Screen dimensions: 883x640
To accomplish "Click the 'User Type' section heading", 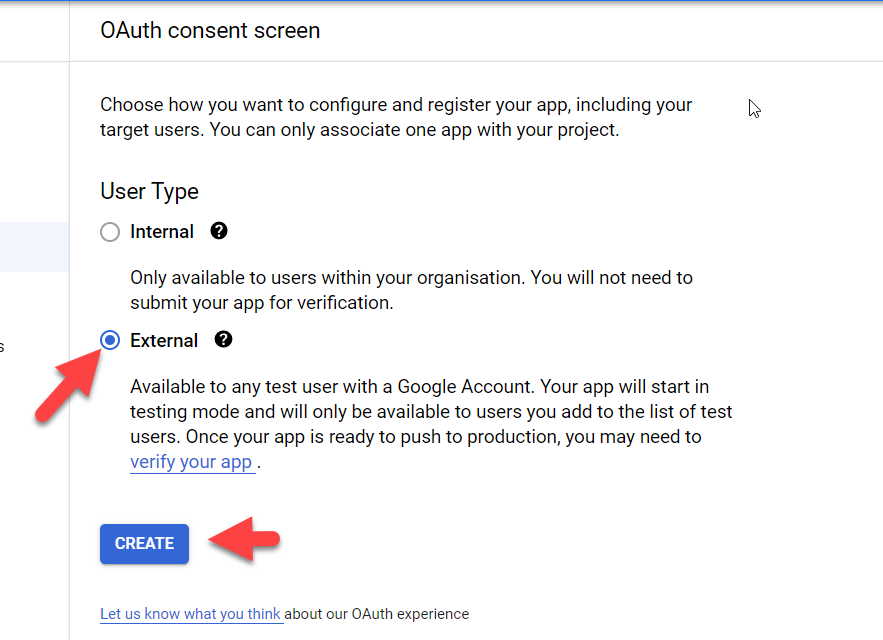I will pyautogui.click(x=149, y=192).
